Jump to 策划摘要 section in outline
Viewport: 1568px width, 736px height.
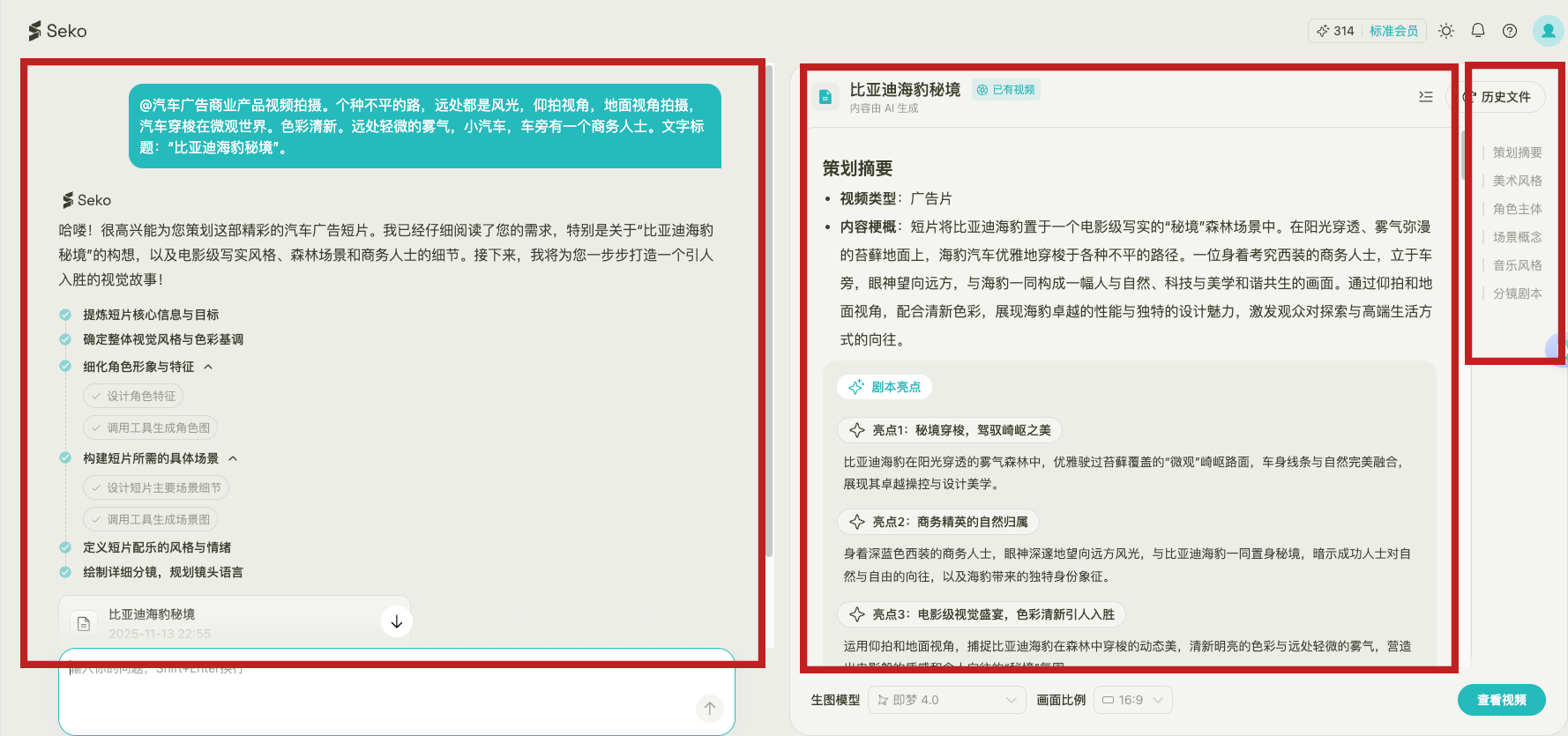point(1517,152)
